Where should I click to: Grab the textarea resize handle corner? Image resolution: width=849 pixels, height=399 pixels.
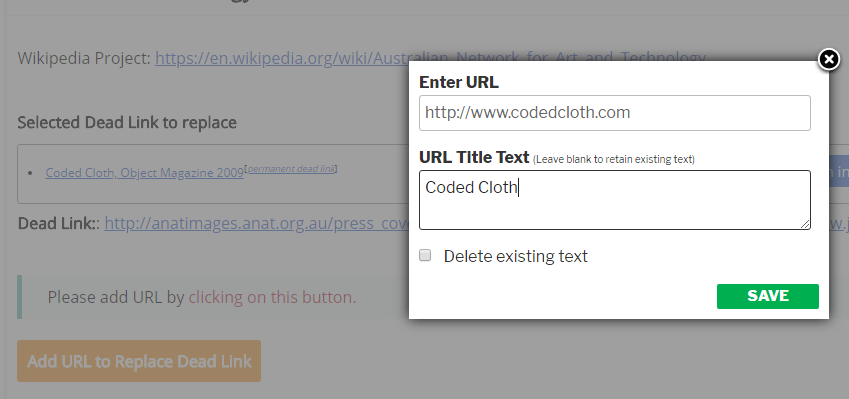point(806,225)
